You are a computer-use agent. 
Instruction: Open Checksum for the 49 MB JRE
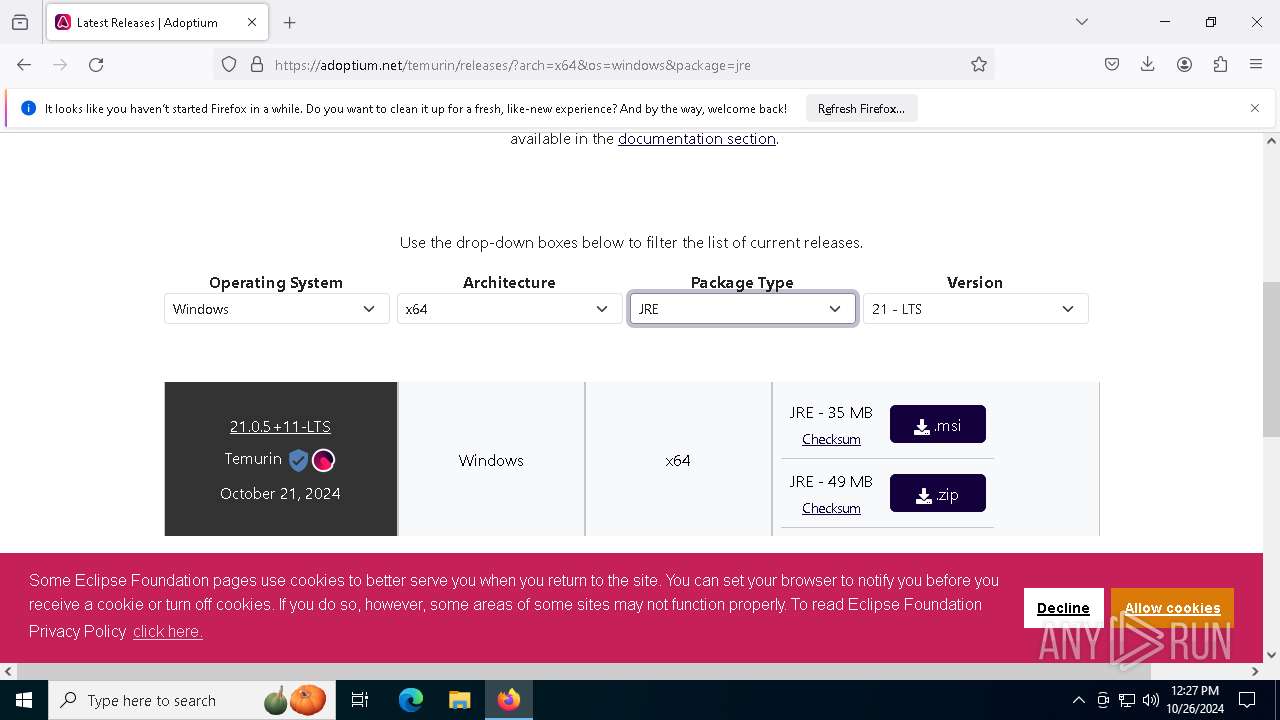(x=831, y=508)
